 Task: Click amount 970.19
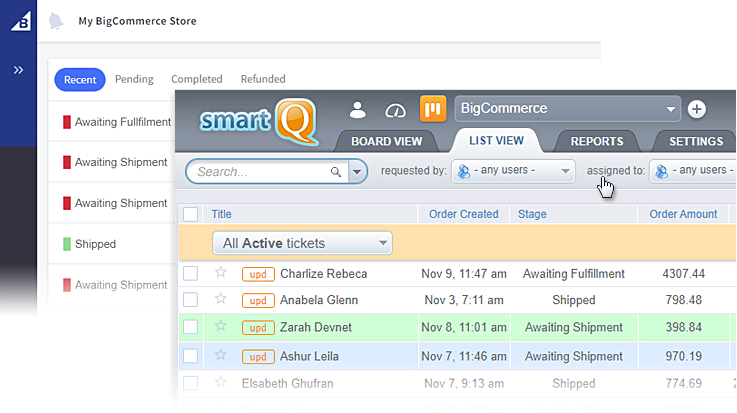tap(683, 357)
